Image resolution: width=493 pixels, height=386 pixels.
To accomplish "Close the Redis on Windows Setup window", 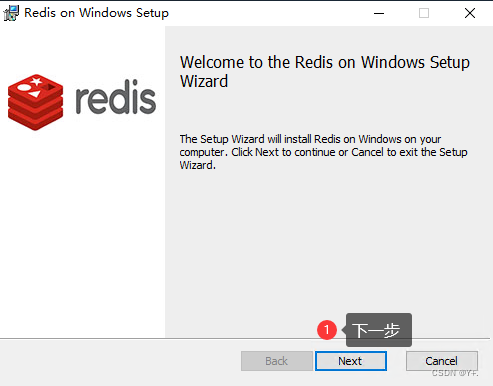I will coord(470,13).
